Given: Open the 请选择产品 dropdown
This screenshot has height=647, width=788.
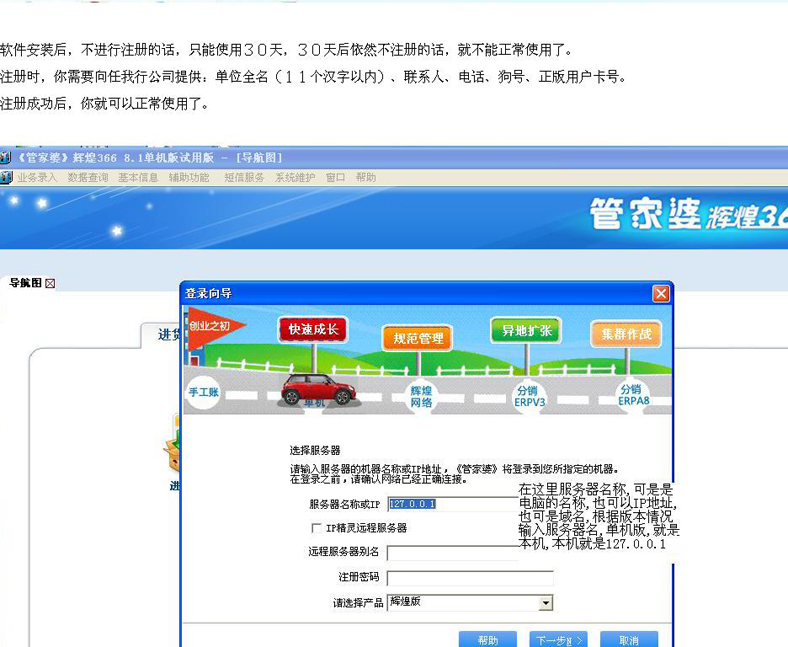Looking at the screenshot, I should [545, 603].
